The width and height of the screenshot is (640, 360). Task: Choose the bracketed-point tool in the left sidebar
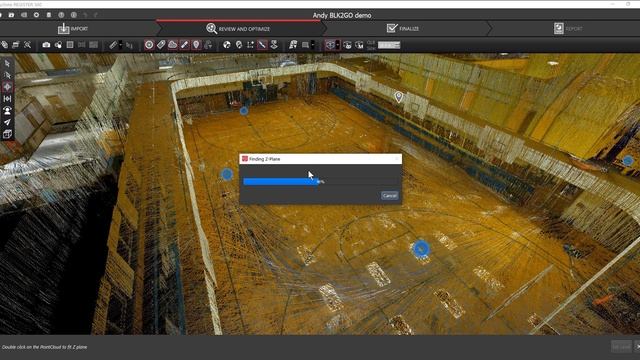click(7, 99)
